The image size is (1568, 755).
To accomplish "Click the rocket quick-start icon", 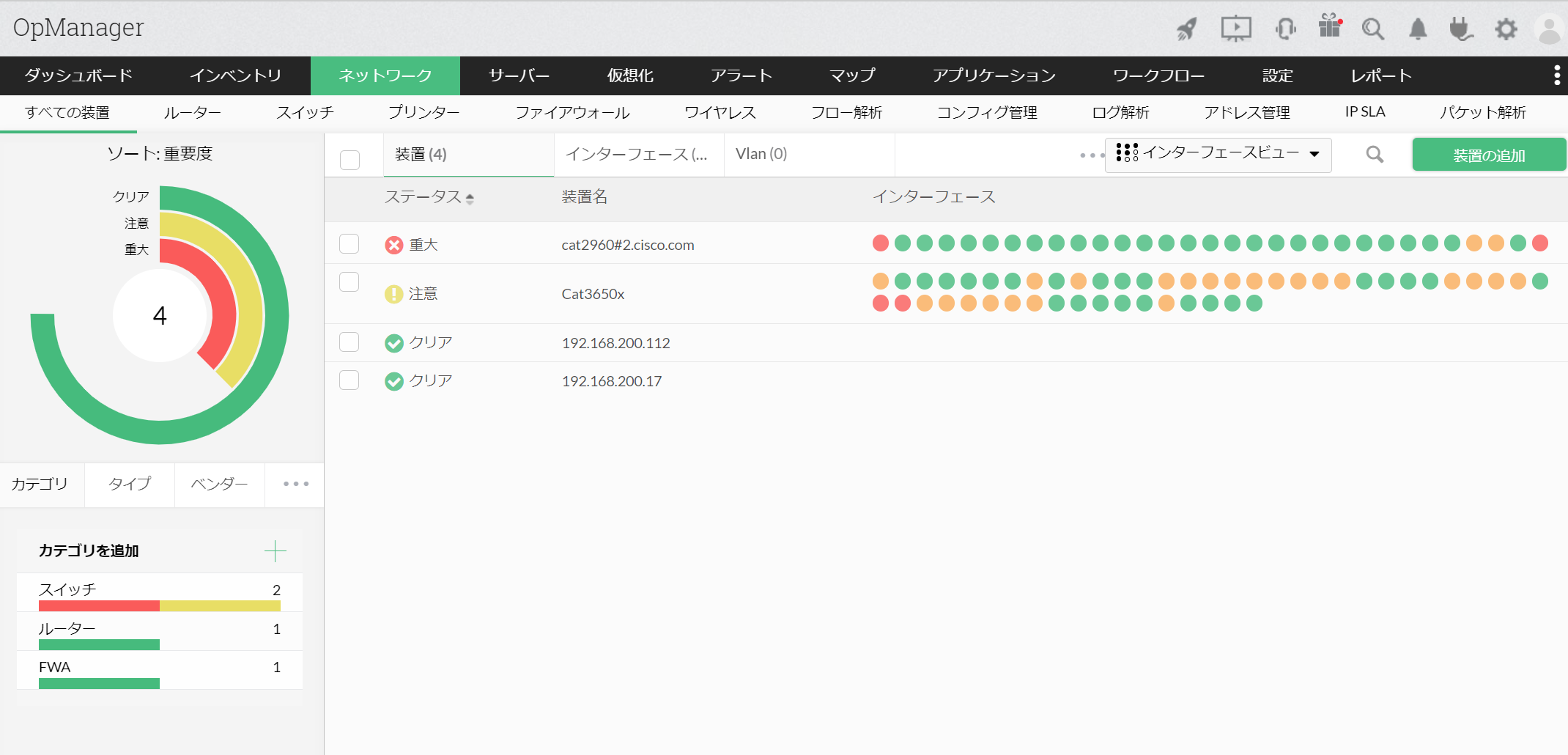I will (x=1186, y=29).
